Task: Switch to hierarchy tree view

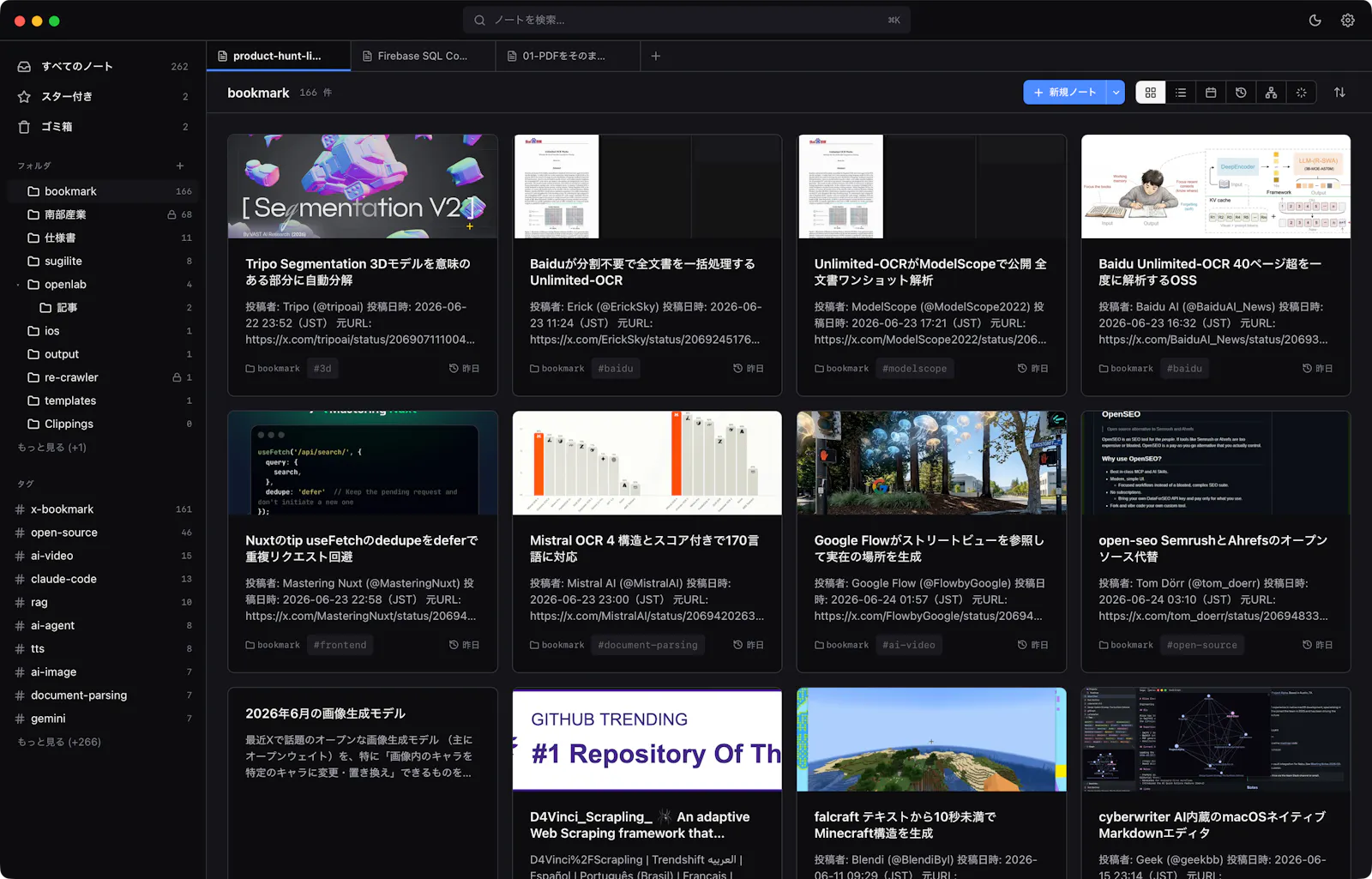Action: pyautogui.click(x=1271, y=93)
